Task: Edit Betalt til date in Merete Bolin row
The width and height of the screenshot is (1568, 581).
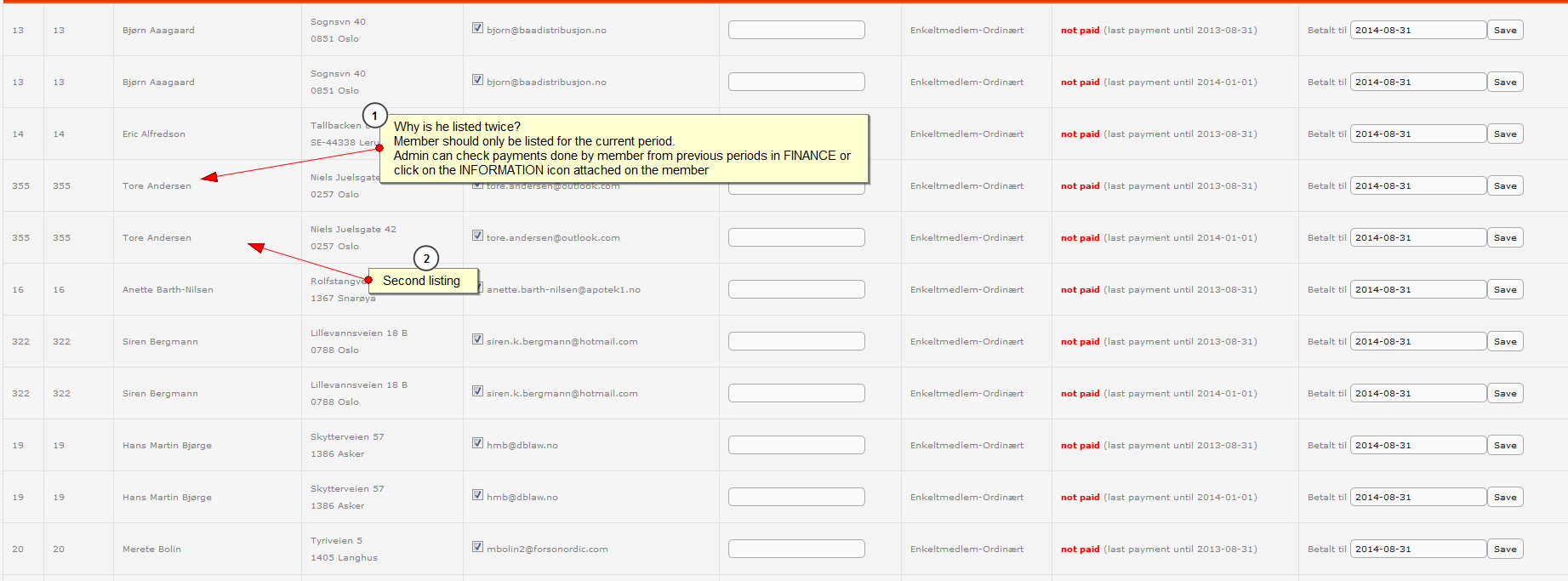Action: [1418, 549]
